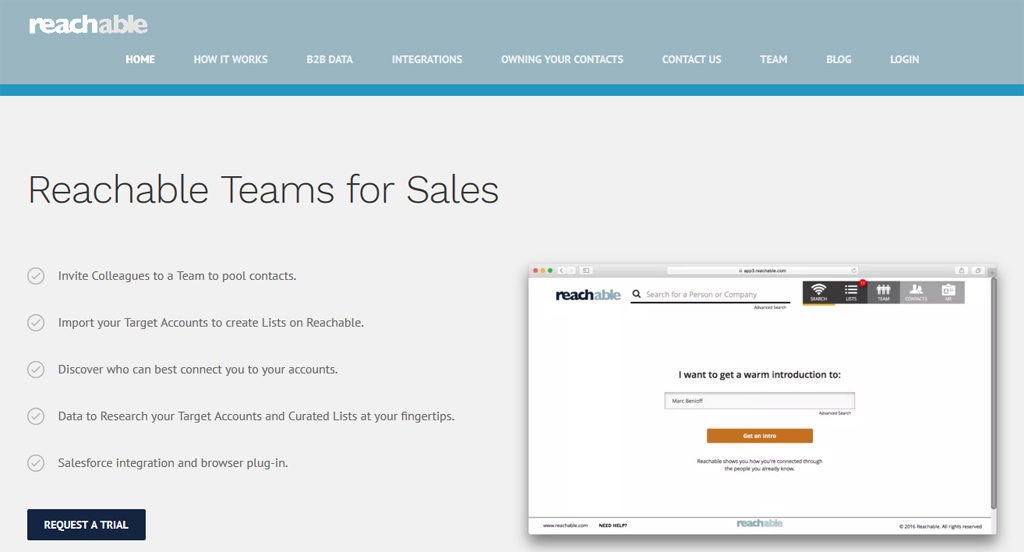The width and height of the screenshot is (1024, 552).
Task: Click the check icon beside Salesforce integration
Action: [36, 463]
